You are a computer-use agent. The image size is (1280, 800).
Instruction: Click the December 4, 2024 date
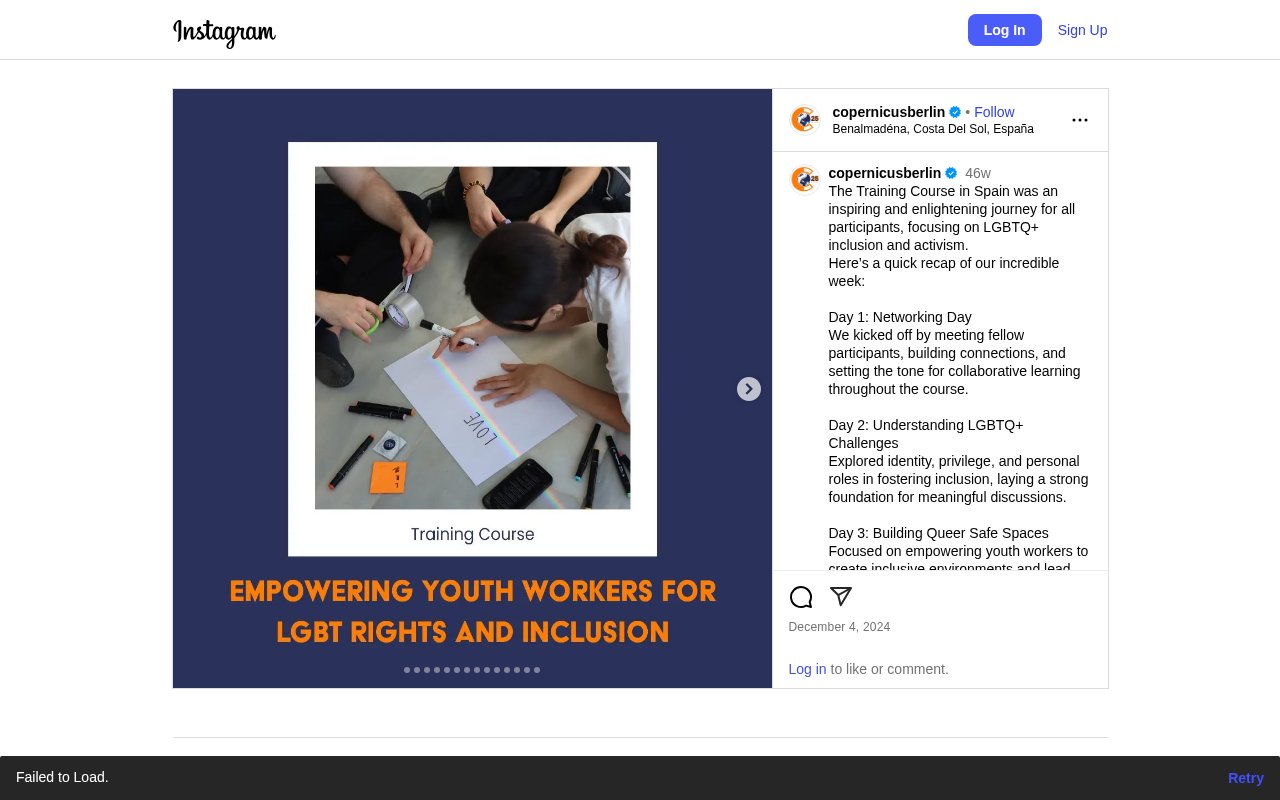point(839,627)
